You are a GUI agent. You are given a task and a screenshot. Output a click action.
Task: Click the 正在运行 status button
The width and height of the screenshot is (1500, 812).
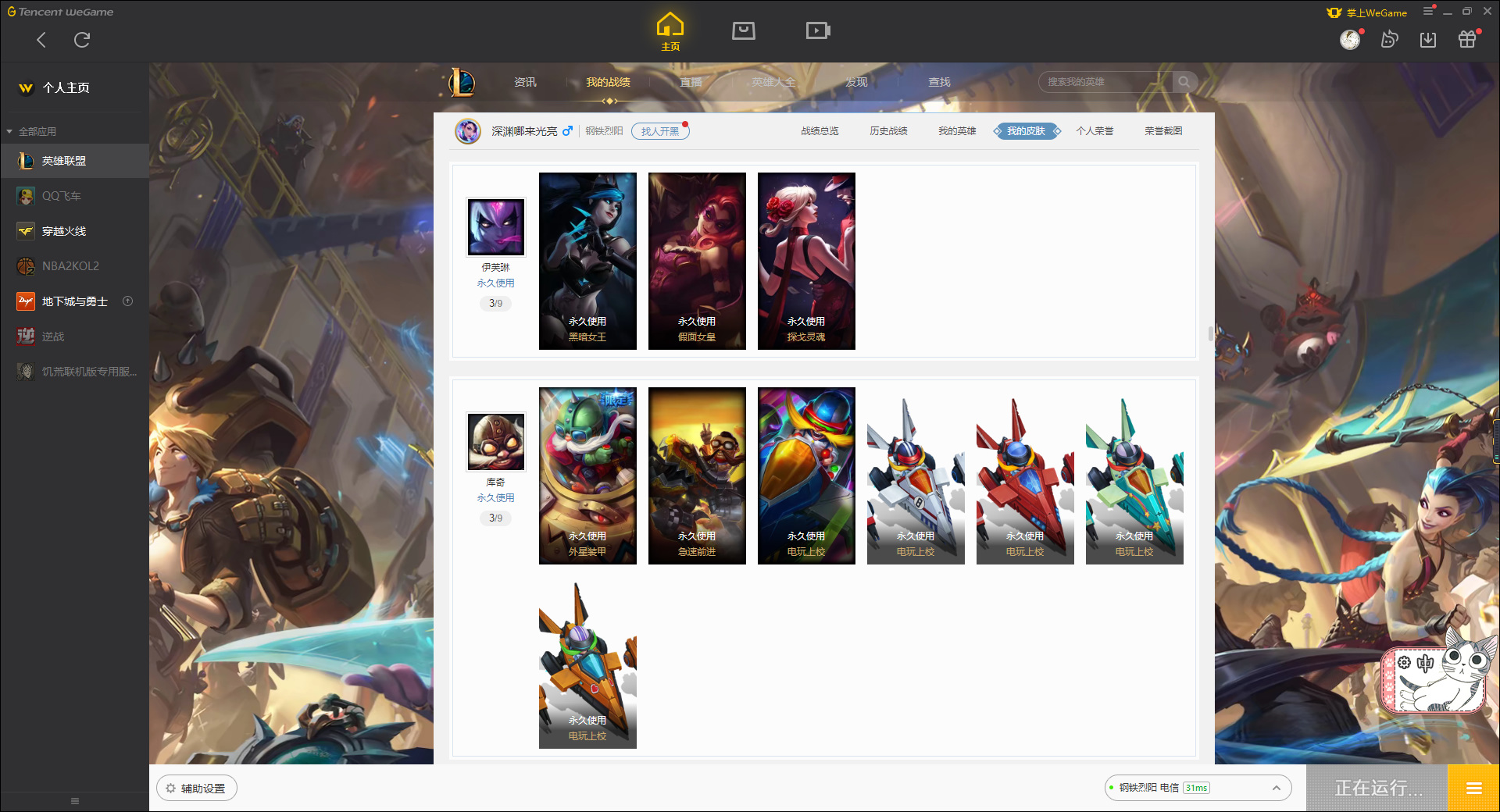[1378, 789]
